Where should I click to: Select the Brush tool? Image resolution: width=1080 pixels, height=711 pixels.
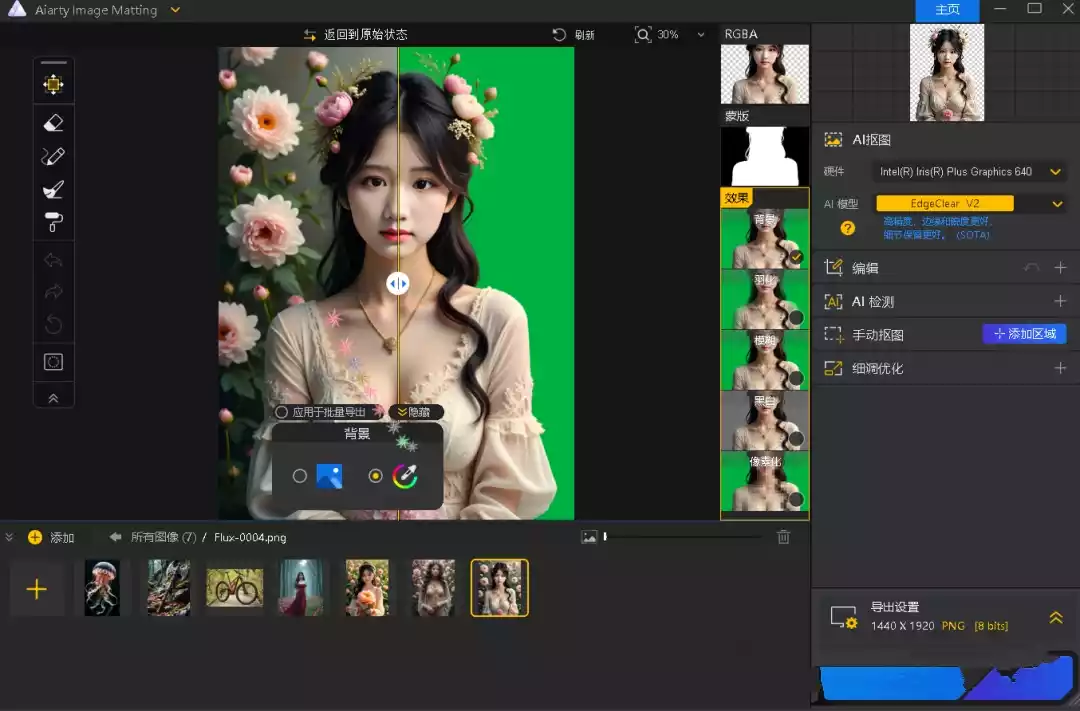[x=54, y=189]
